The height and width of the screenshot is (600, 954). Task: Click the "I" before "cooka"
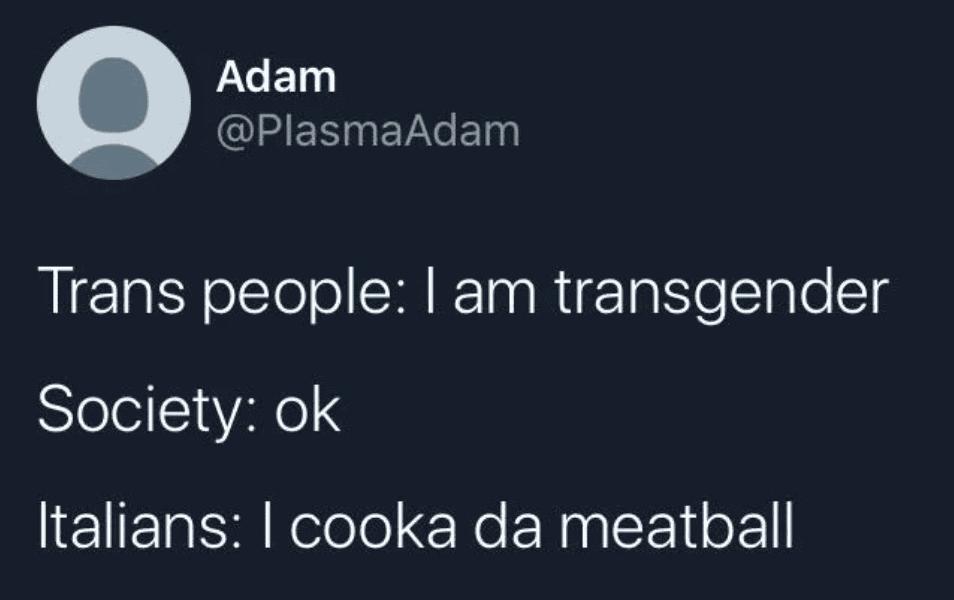click(274, 527)
